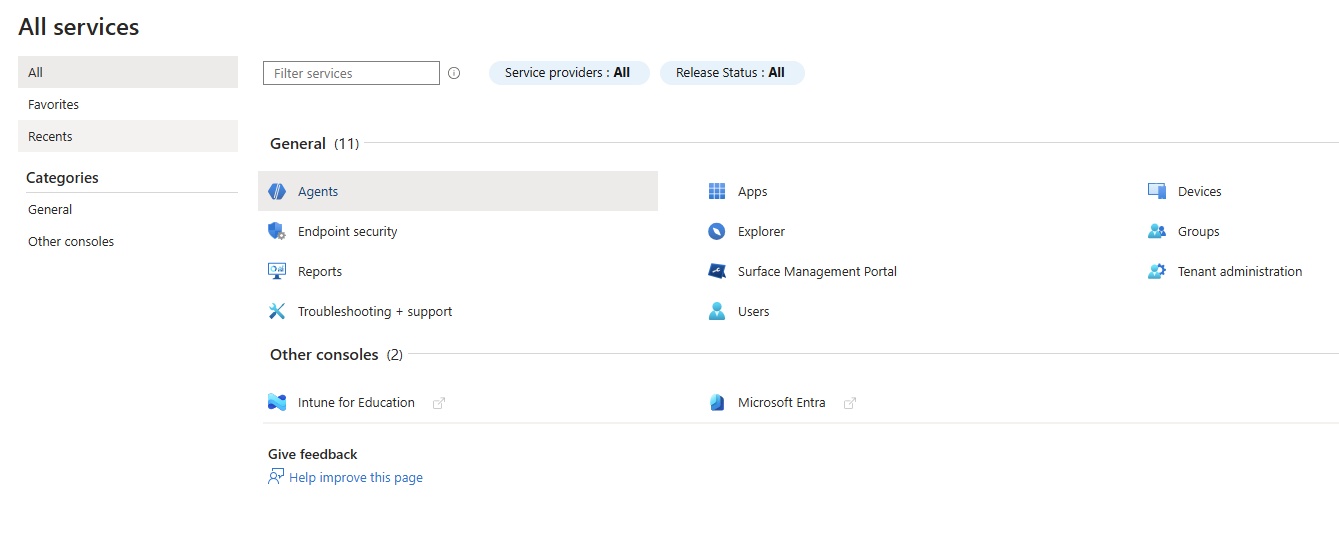1339x541 pixels.
Task: Select Recents in the left sidebar
Action: 50,136
